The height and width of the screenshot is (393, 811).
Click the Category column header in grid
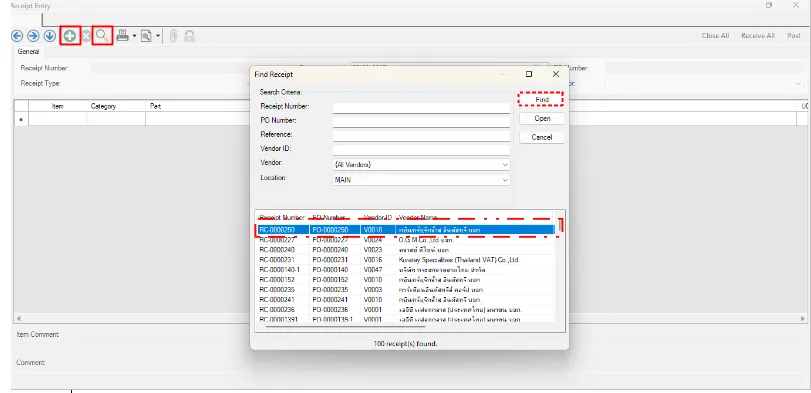(x=116, y=106)
